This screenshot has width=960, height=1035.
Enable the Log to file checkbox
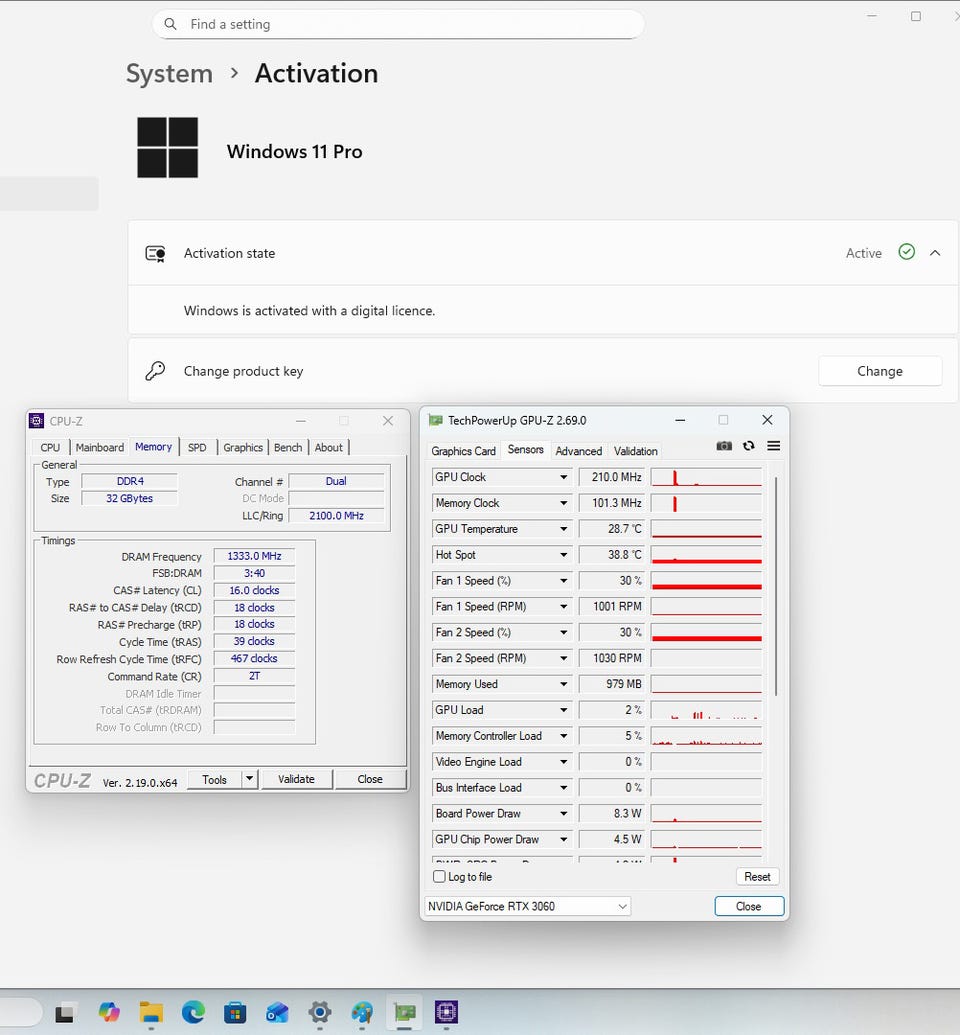pyautogui.click(x=439, y=877)
